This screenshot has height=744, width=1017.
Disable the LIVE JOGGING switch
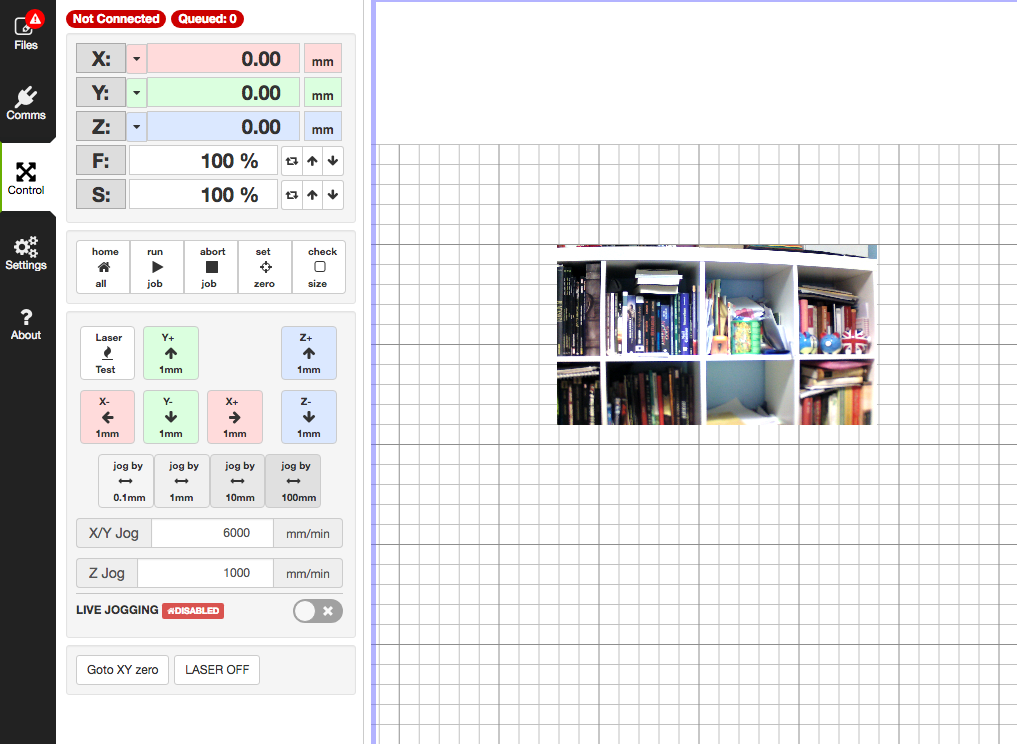317,610
